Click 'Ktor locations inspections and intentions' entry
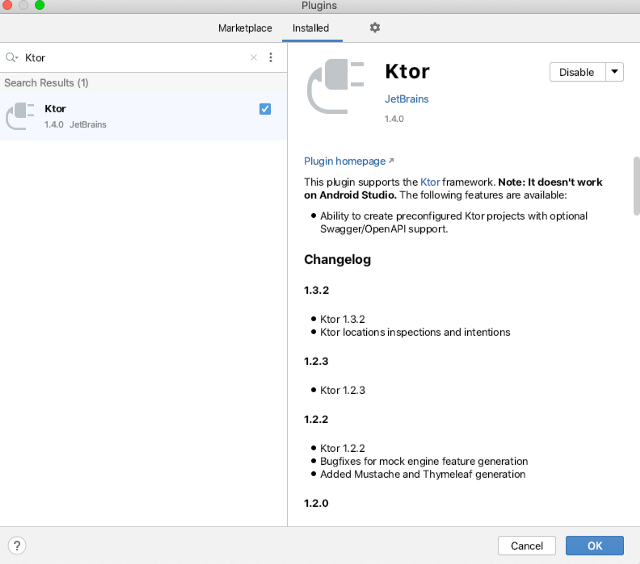 [415, 332]
